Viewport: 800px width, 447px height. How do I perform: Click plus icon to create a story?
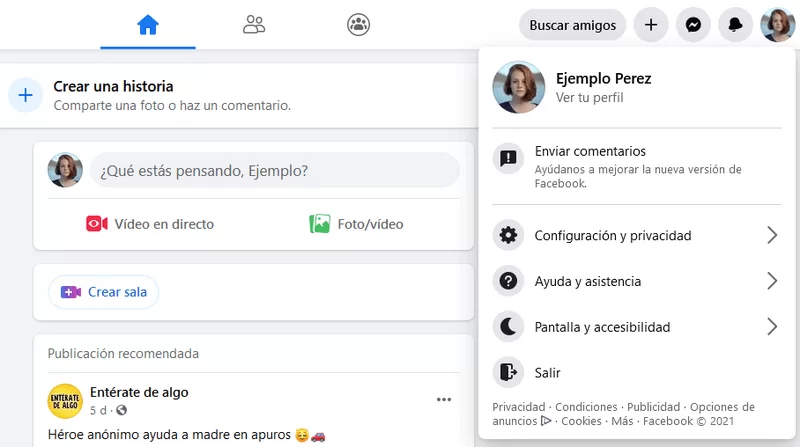tap(26, 95)
